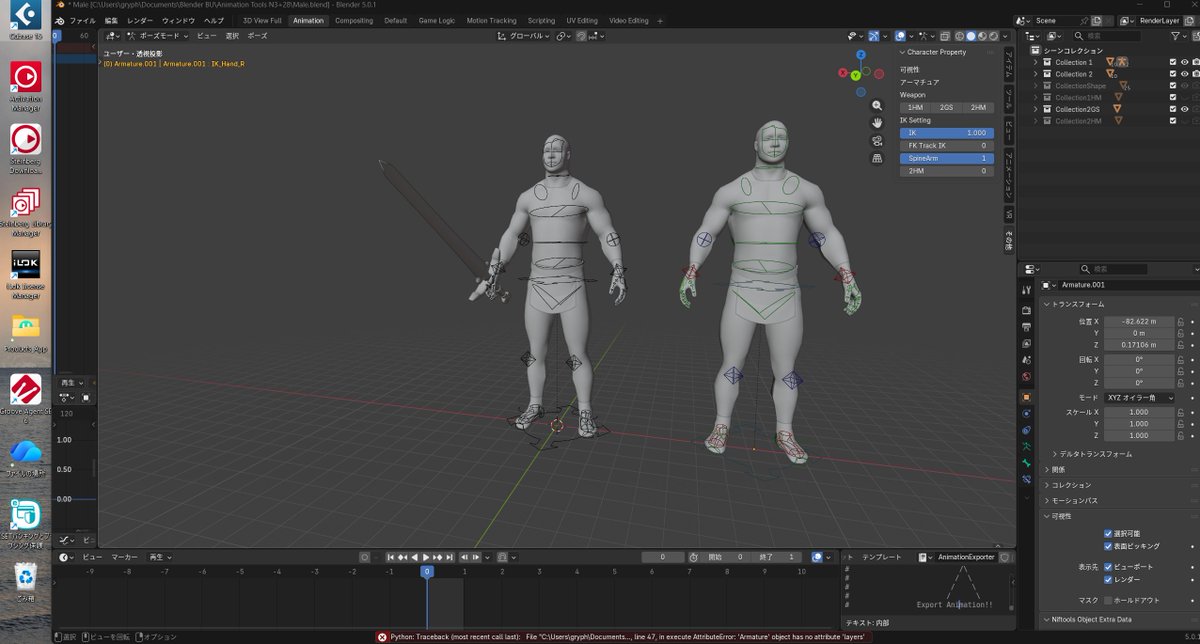Switch to orthographic grid view icon

(877, 158)
